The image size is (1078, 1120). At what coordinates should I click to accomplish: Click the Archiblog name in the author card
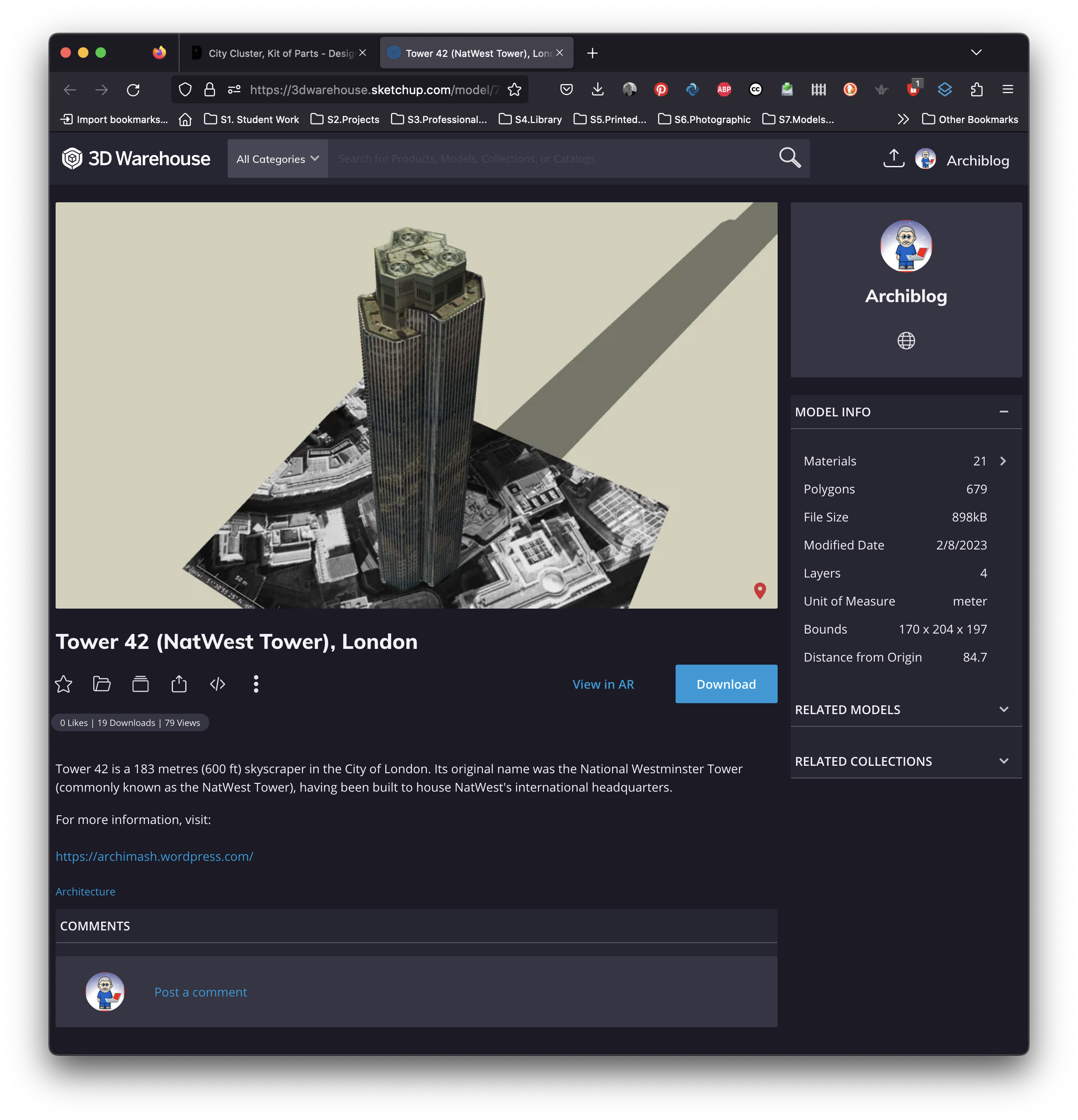pyautogui.click(x=906, y=296)
